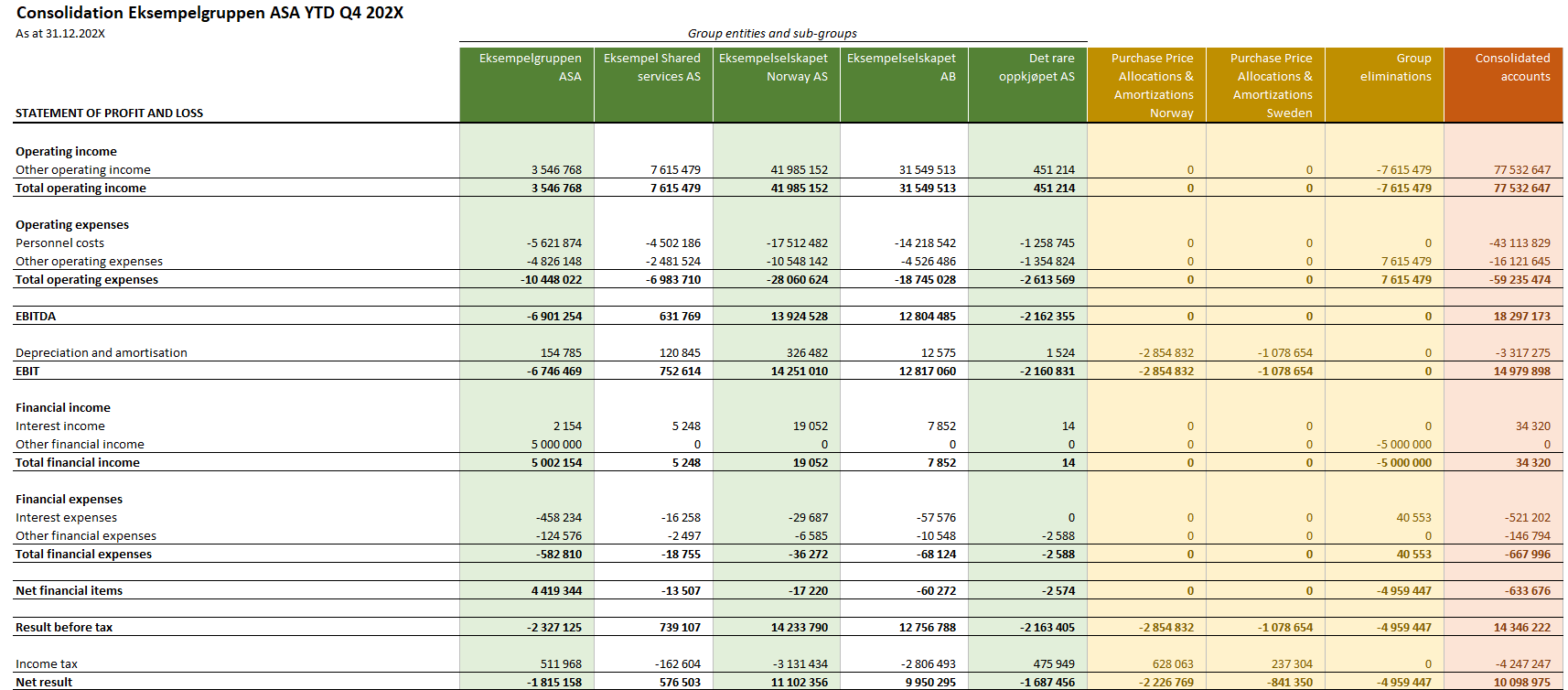The width and height of the screenshot is (1568, 690).
Task: Click the 'EBIT' row label
Action: [27, 372]
